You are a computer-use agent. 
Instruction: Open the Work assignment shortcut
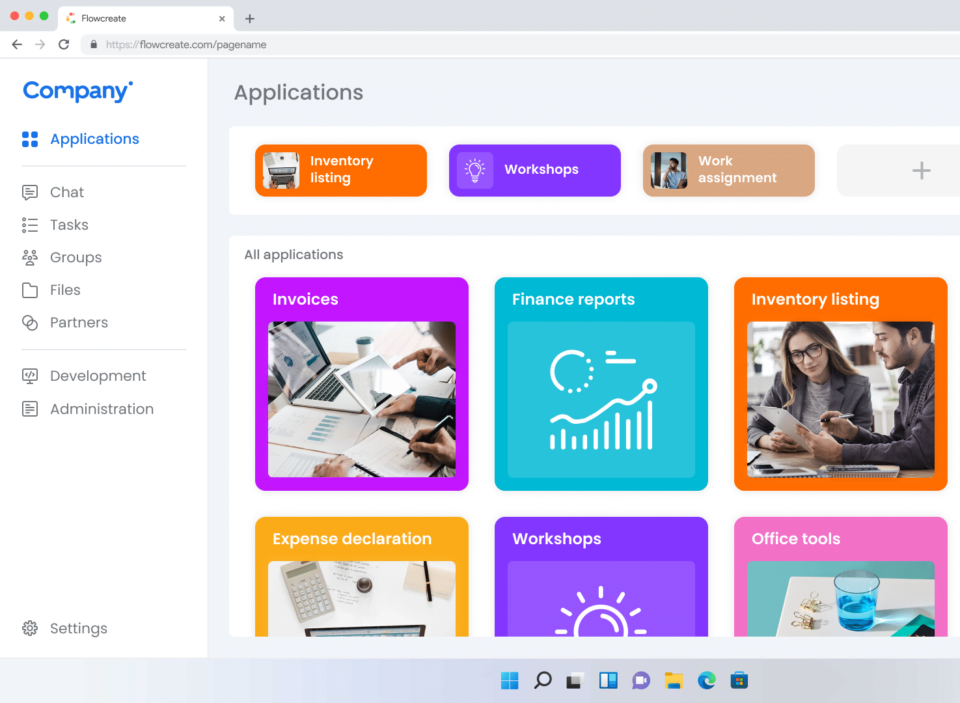point(728,170)
